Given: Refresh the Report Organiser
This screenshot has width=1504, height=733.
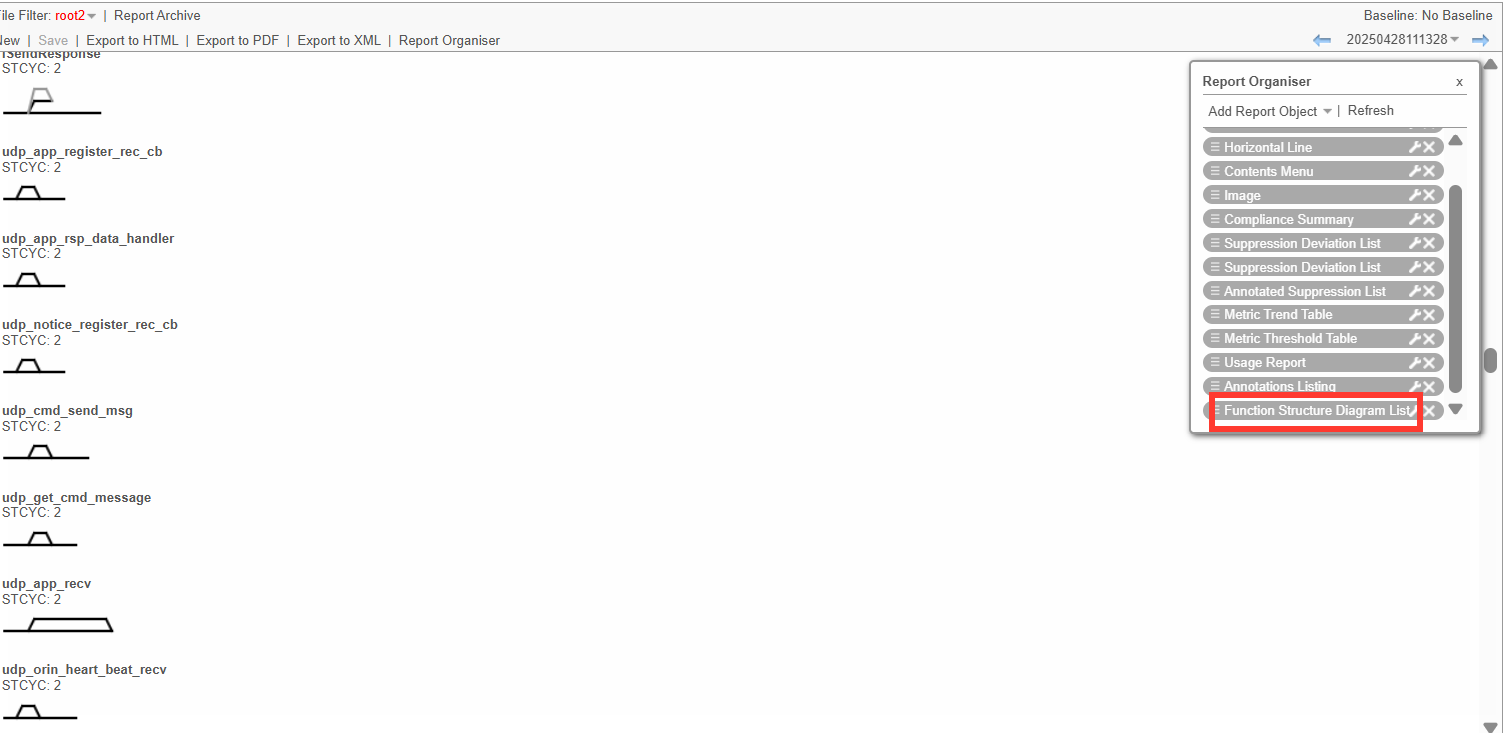Looking at the screenshot, I should click(1370, 111).
